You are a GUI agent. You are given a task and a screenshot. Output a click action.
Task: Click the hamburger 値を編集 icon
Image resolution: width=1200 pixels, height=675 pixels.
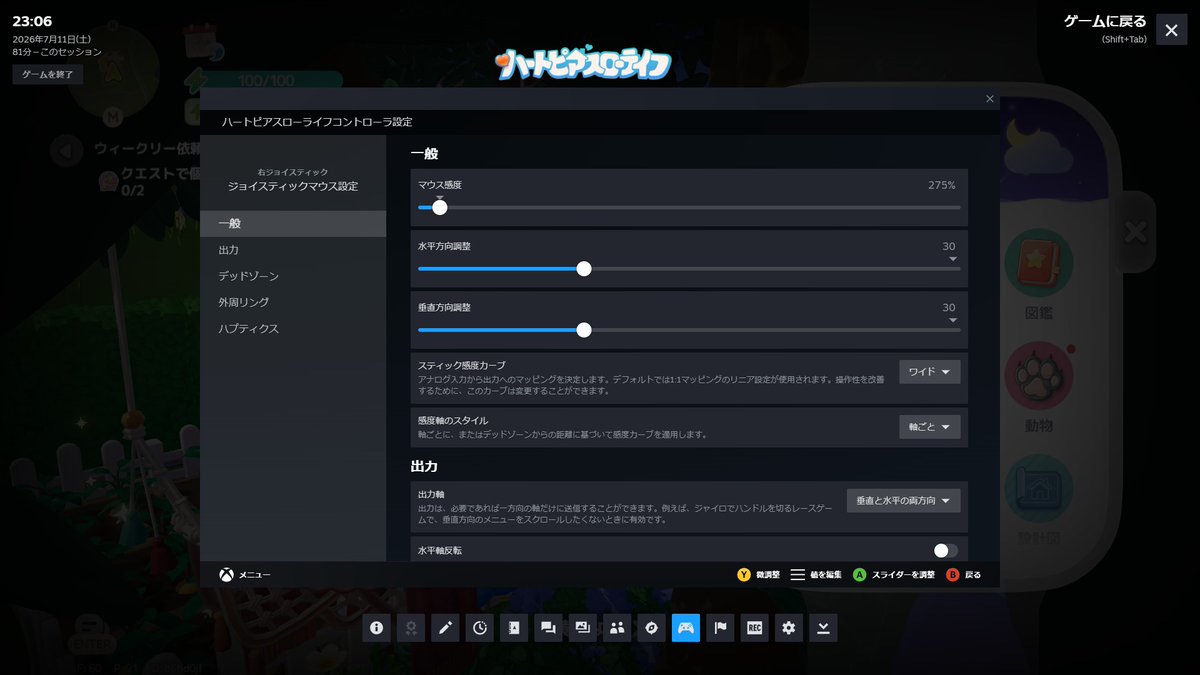(x=797, y=575)
